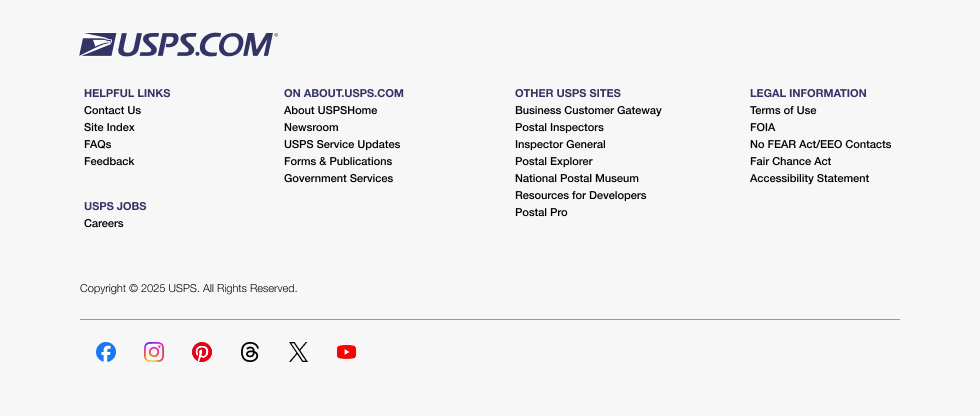Image resolution: width=980 pixels, height=416 pixels.
Task: Open the Accessibility Statement link
Action: 809,179
